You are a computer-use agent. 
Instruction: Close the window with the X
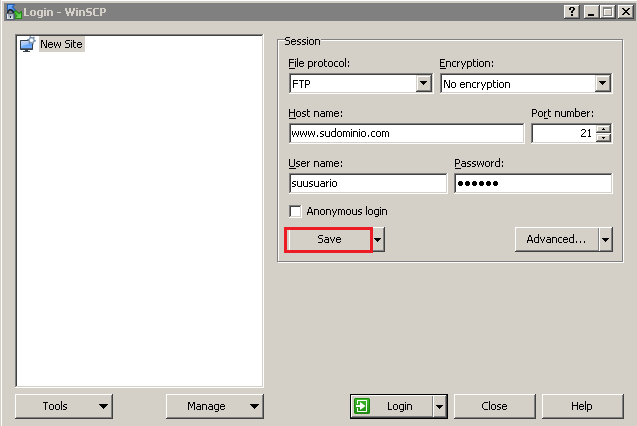pyautogui.click(x=626, y=12)
